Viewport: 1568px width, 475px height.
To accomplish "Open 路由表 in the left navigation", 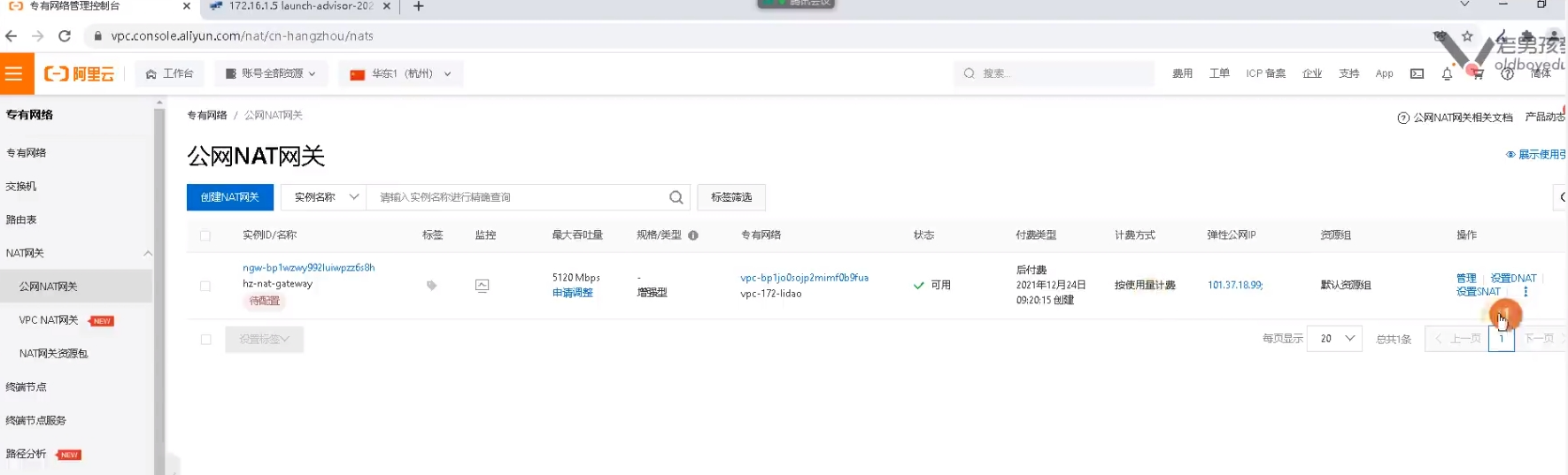I will (x=22, y=219).
